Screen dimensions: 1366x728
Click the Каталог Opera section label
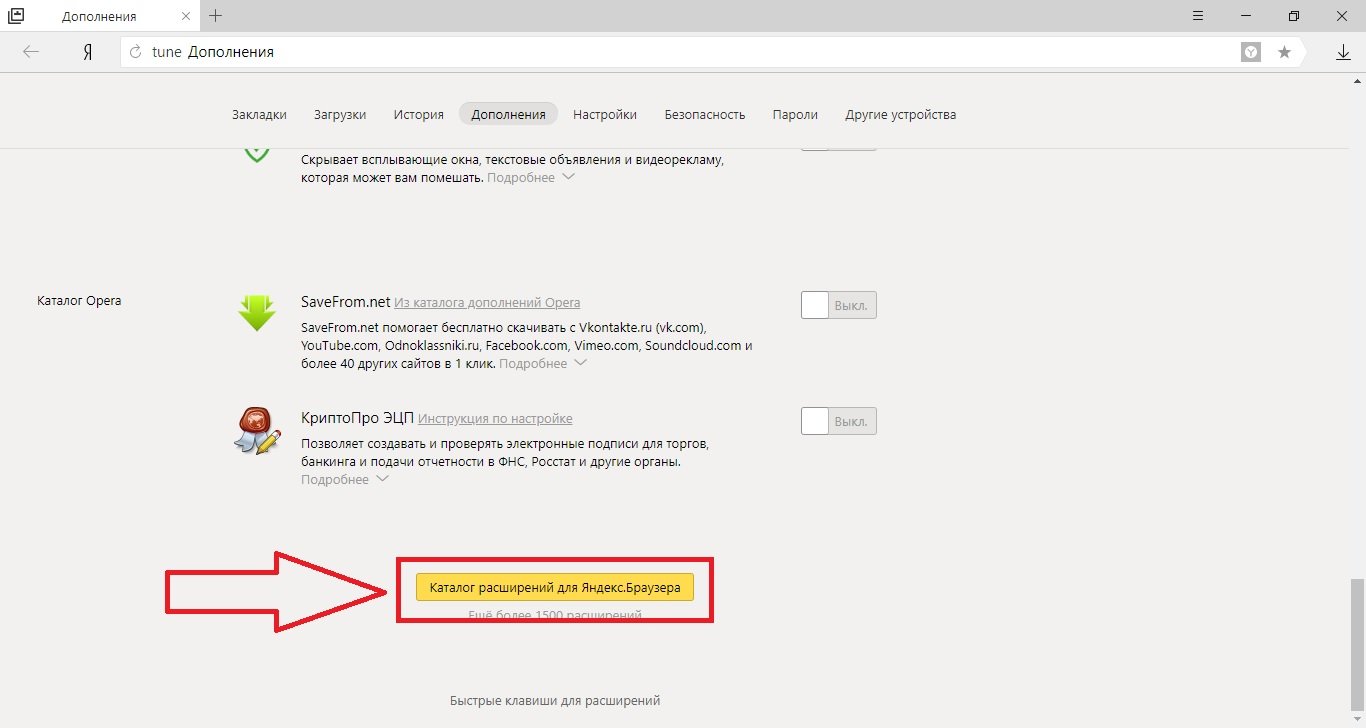coord(79,300)
